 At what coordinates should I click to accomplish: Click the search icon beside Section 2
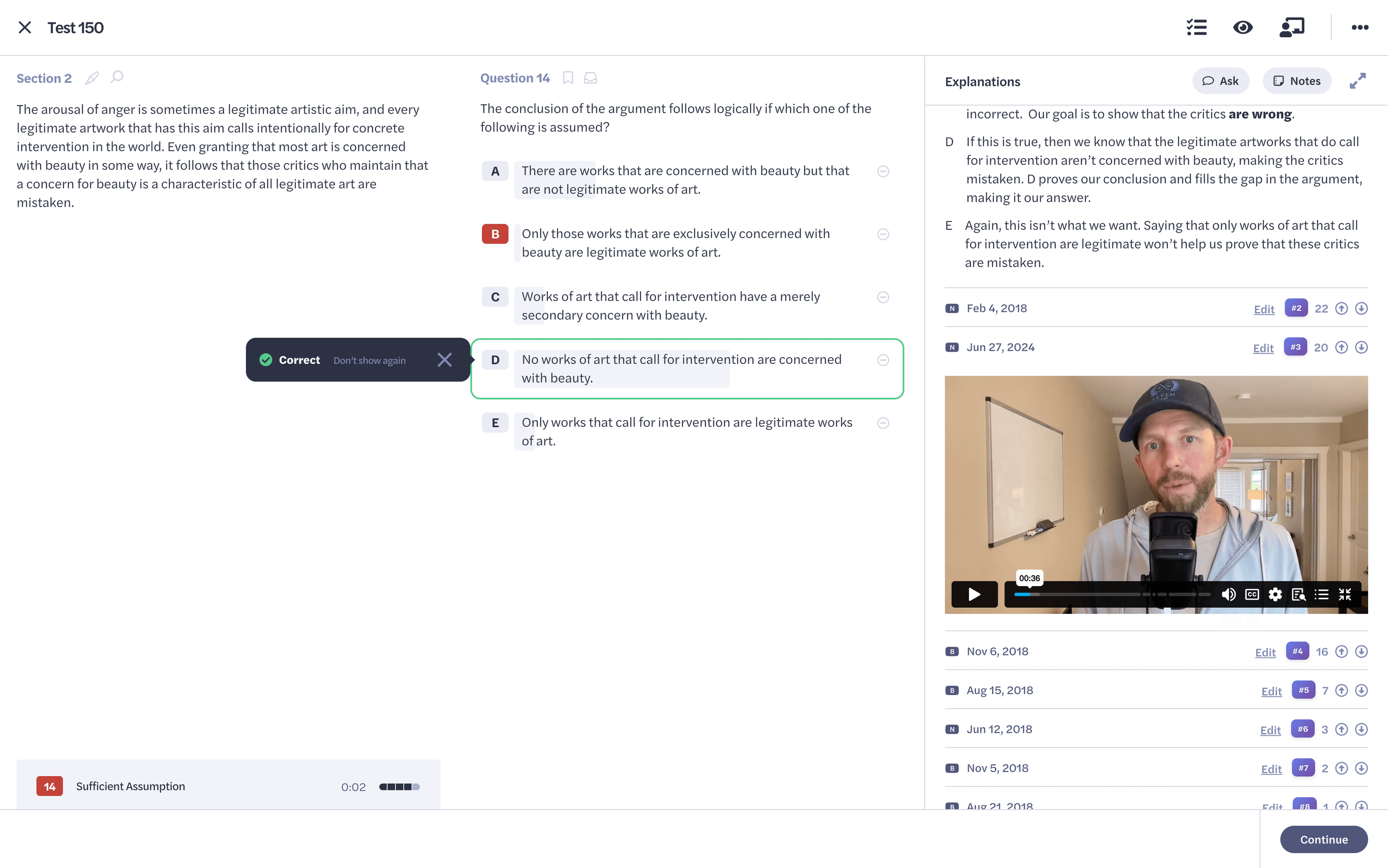coord(117,77)
